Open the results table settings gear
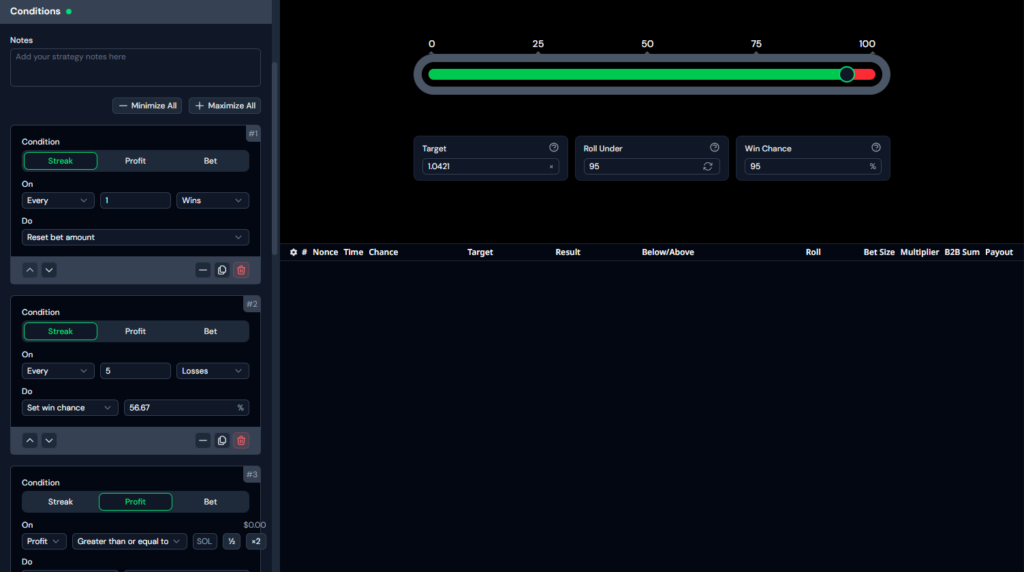Screen dimensions: 1024x572 (x=293, y=252)
